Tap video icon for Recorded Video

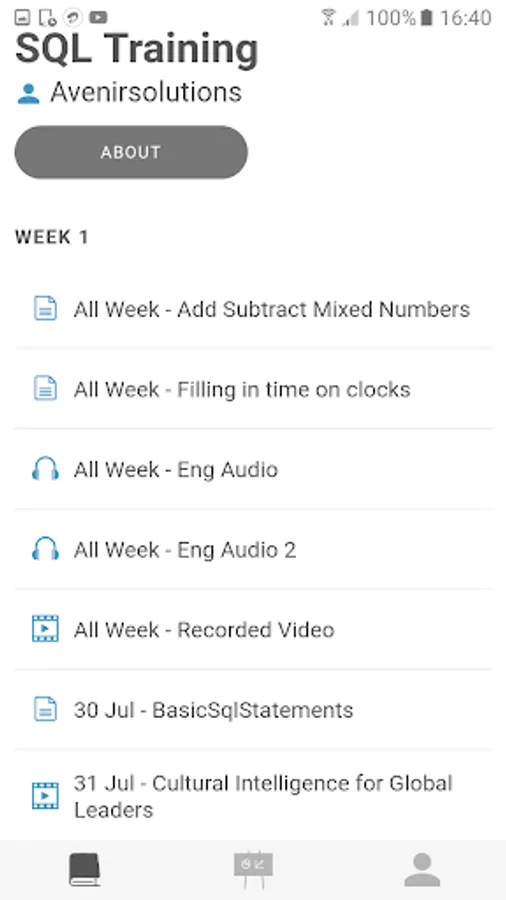(45, 629)
